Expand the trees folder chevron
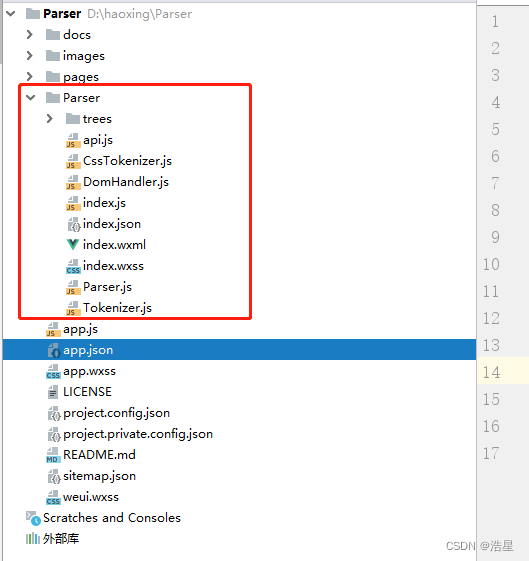The height and width of the screenshot is (561, 529). [50, 118]
